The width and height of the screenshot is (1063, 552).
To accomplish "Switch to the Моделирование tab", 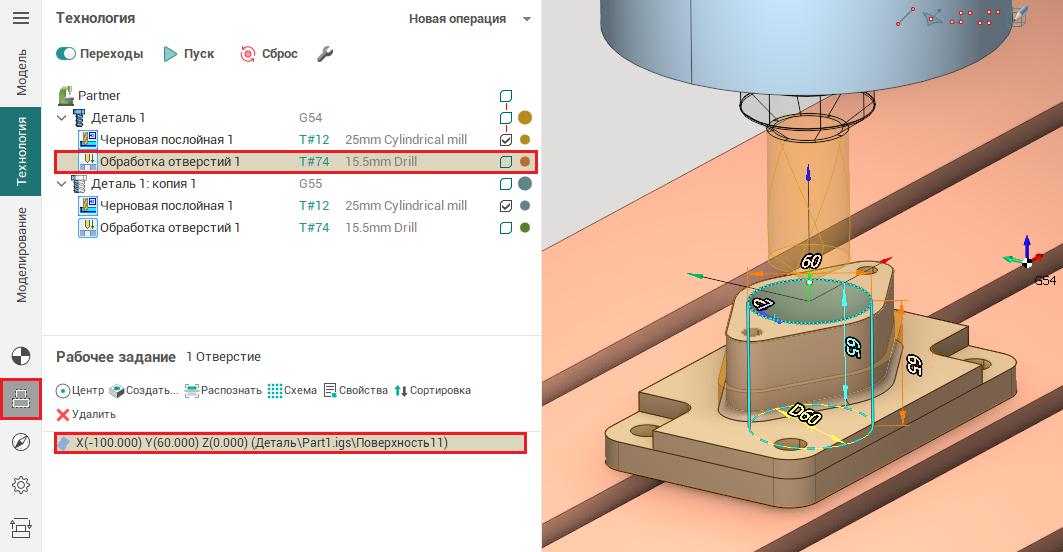I will coord(21,254).
